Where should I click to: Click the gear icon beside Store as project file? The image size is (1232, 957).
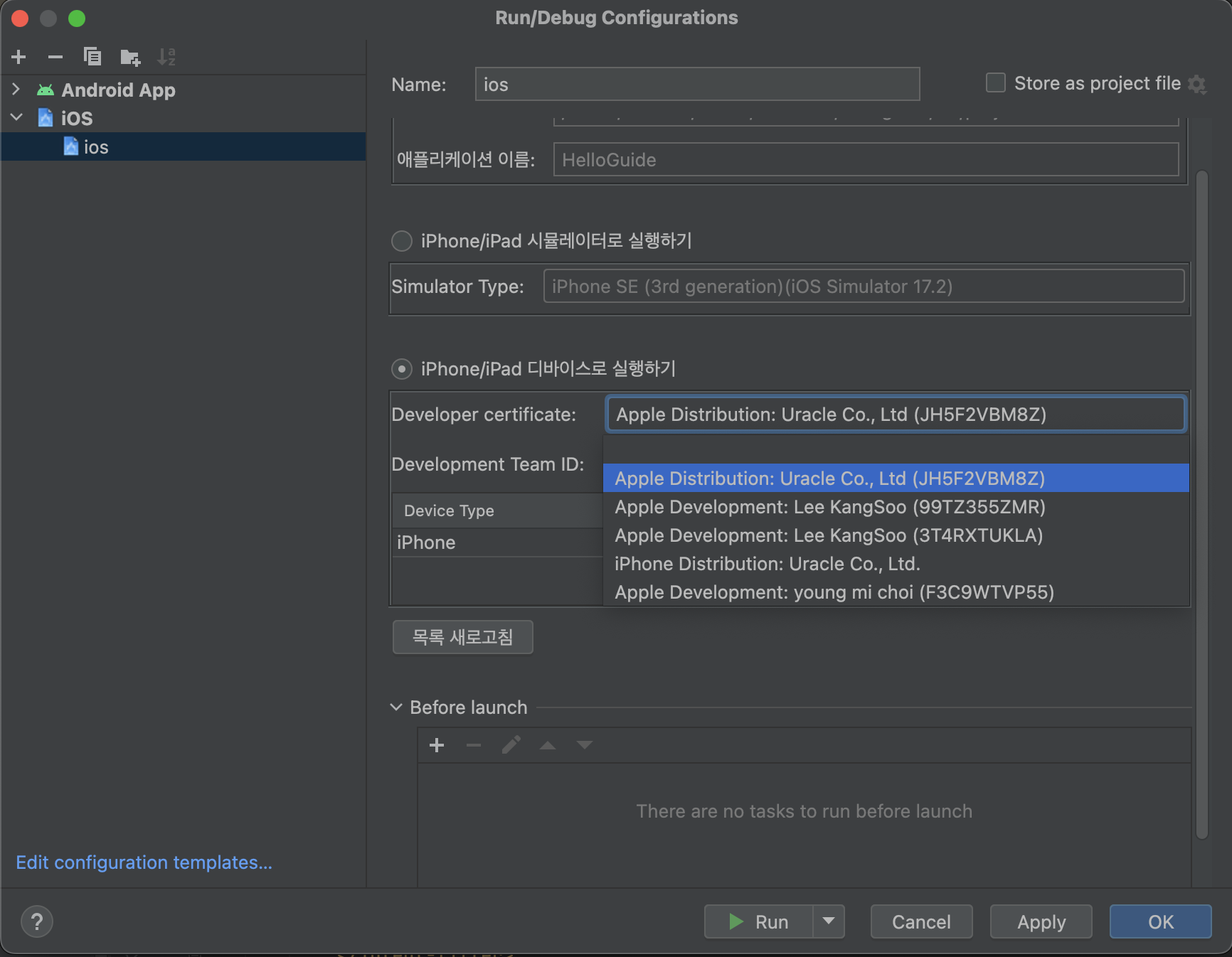coord(1197,85)
